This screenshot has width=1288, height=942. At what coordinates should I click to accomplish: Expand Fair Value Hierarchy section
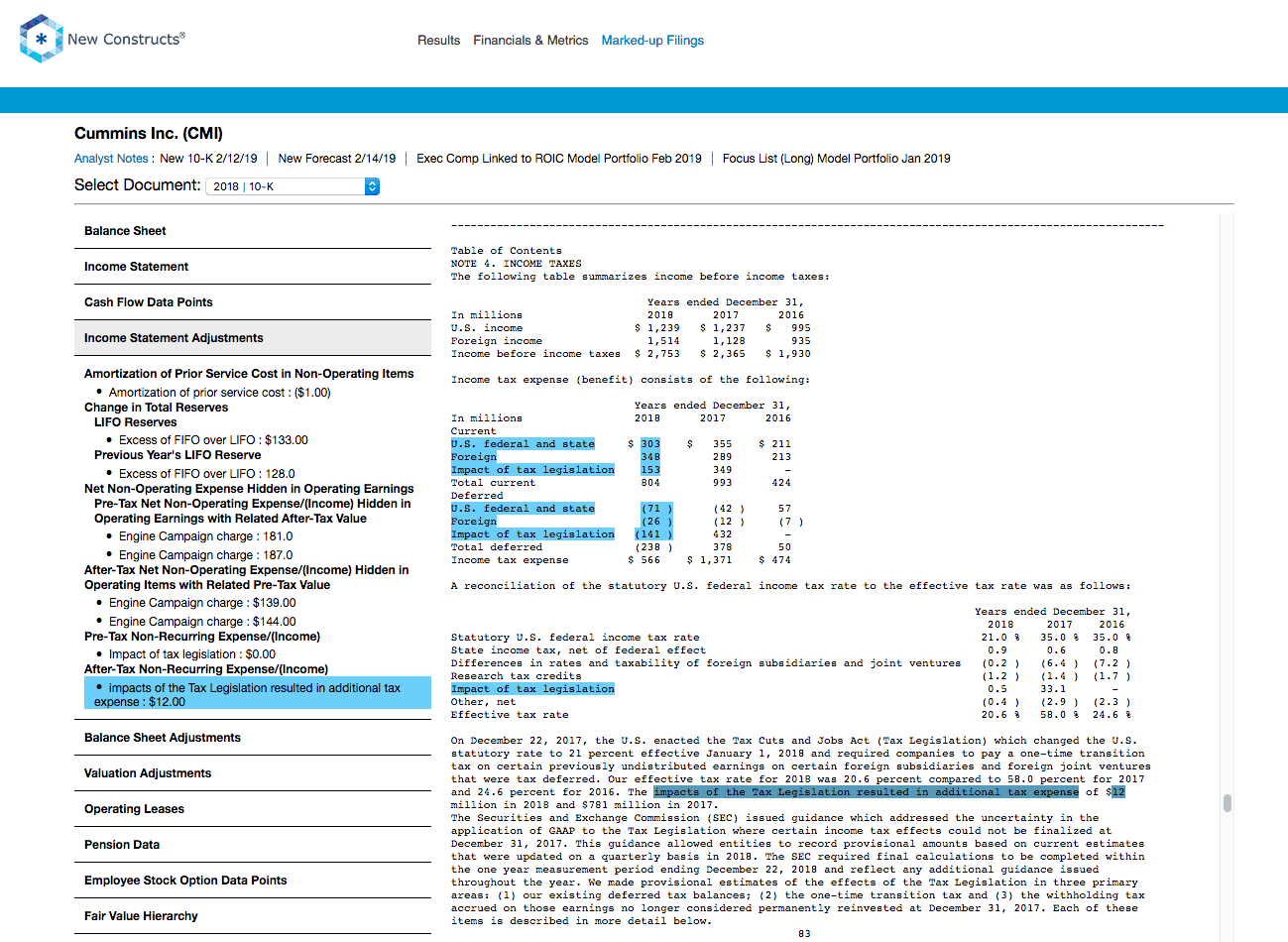click(253, 916)
